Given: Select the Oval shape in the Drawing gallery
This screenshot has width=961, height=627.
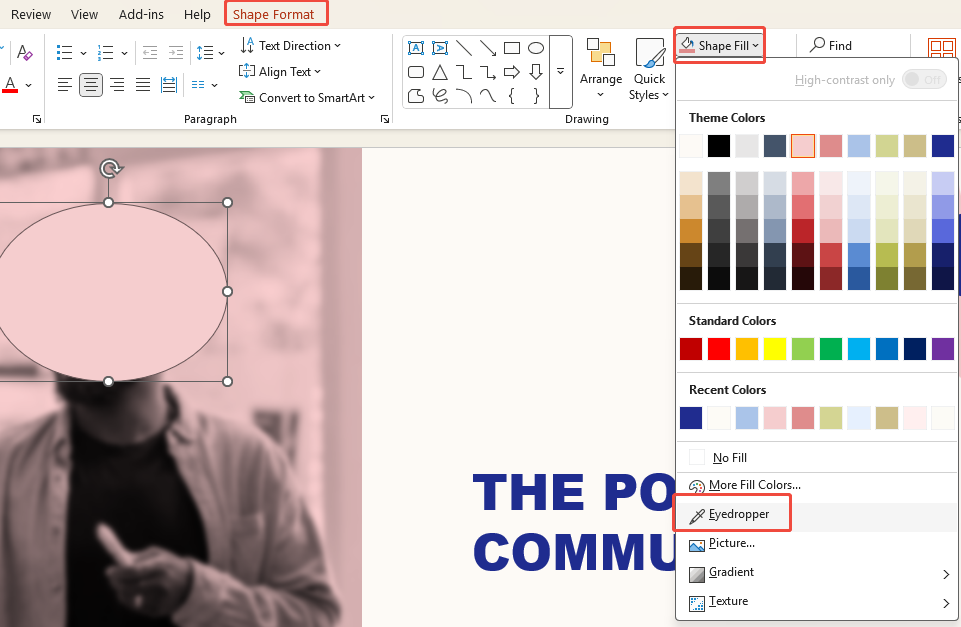Looking at the screenshot, I should 536,48.
